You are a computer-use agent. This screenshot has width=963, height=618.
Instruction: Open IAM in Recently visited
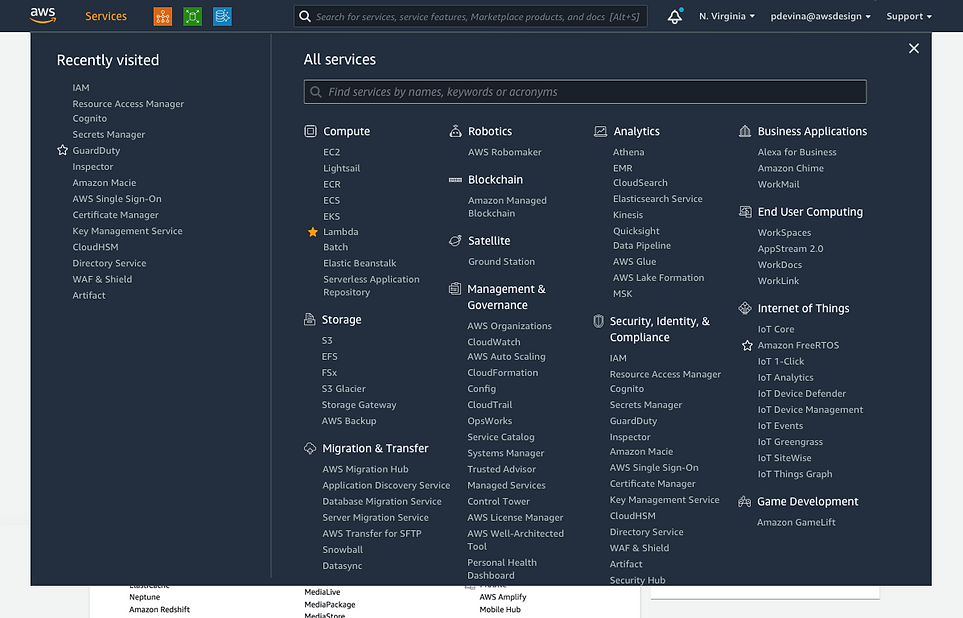point(80,88)
